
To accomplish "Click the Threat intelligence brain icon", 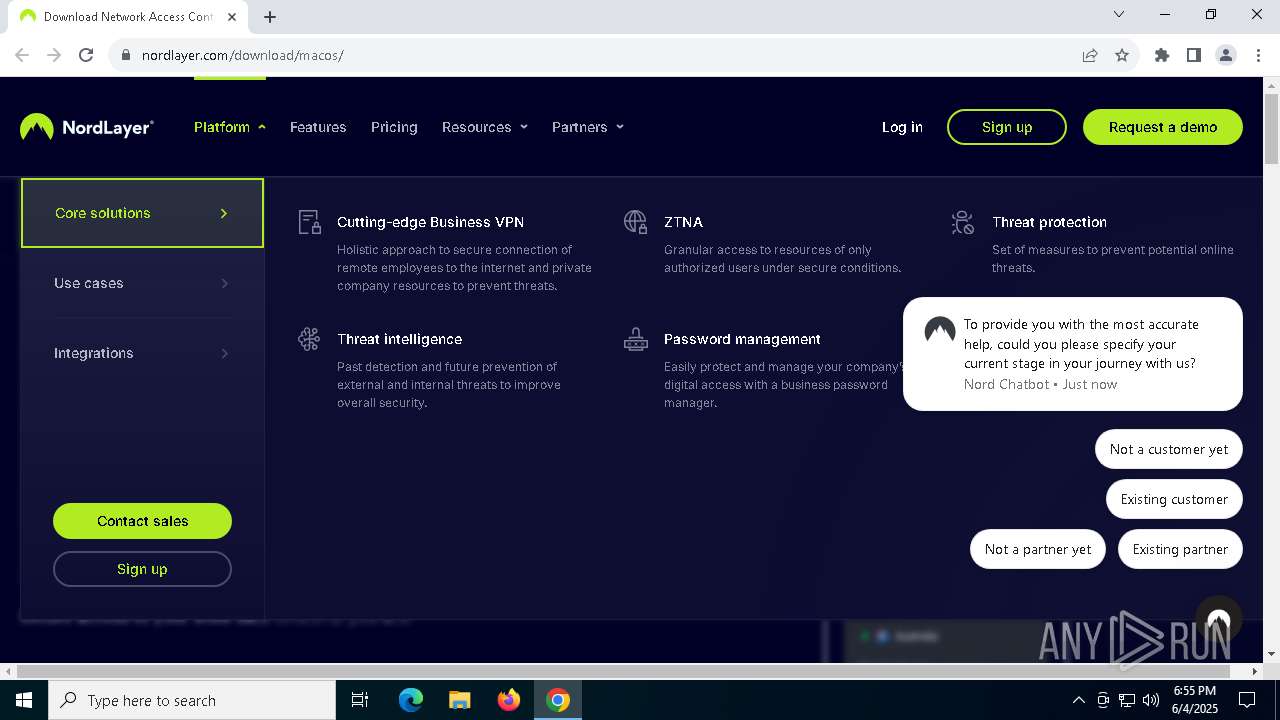I will coord(310,339).
